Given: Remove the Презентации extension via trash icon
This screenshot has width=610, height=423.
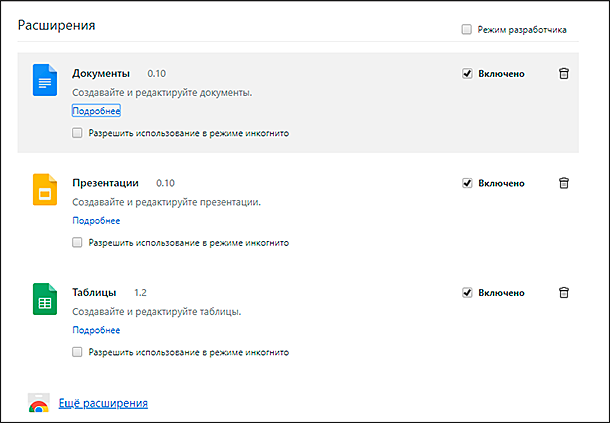Looking at the screenshot, I should (564, 183).
